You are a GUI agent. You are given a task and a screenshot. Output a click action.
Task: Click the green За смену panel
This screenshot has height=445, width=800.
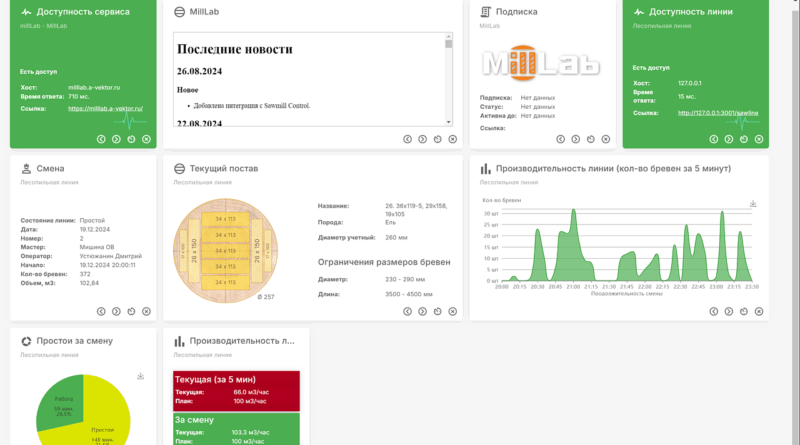click(x=236, y=429)
